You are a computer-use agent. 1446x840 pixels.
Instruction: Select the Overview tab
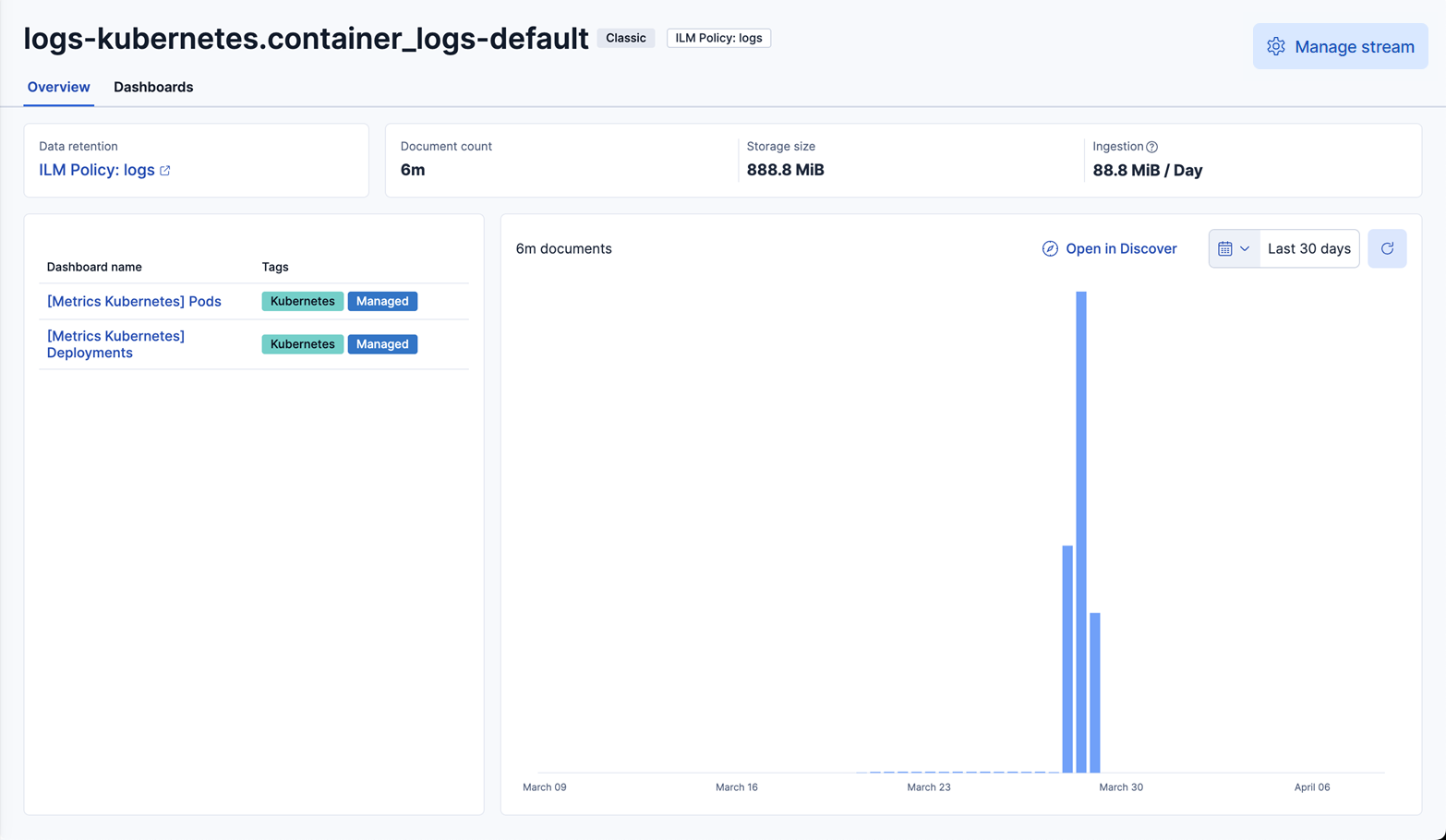[58, 87]
